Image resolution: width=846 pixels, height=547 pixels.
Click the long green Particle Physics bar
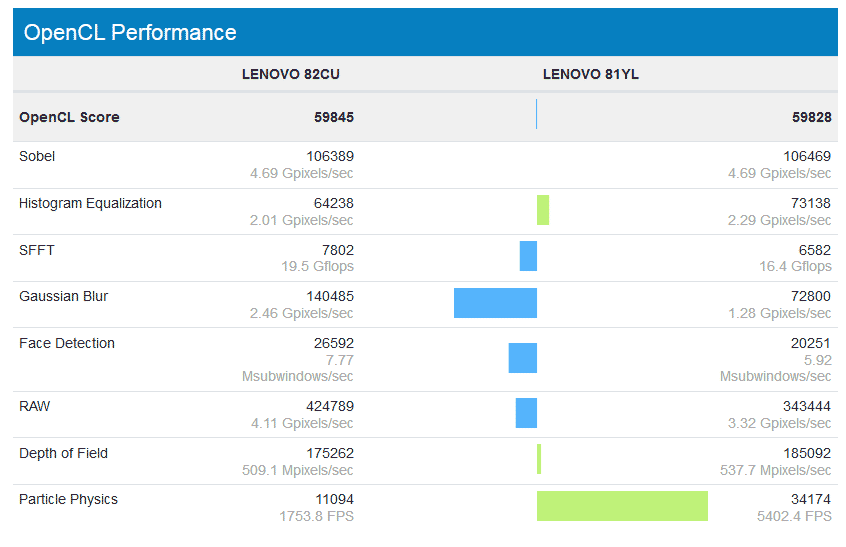point(622,506)
